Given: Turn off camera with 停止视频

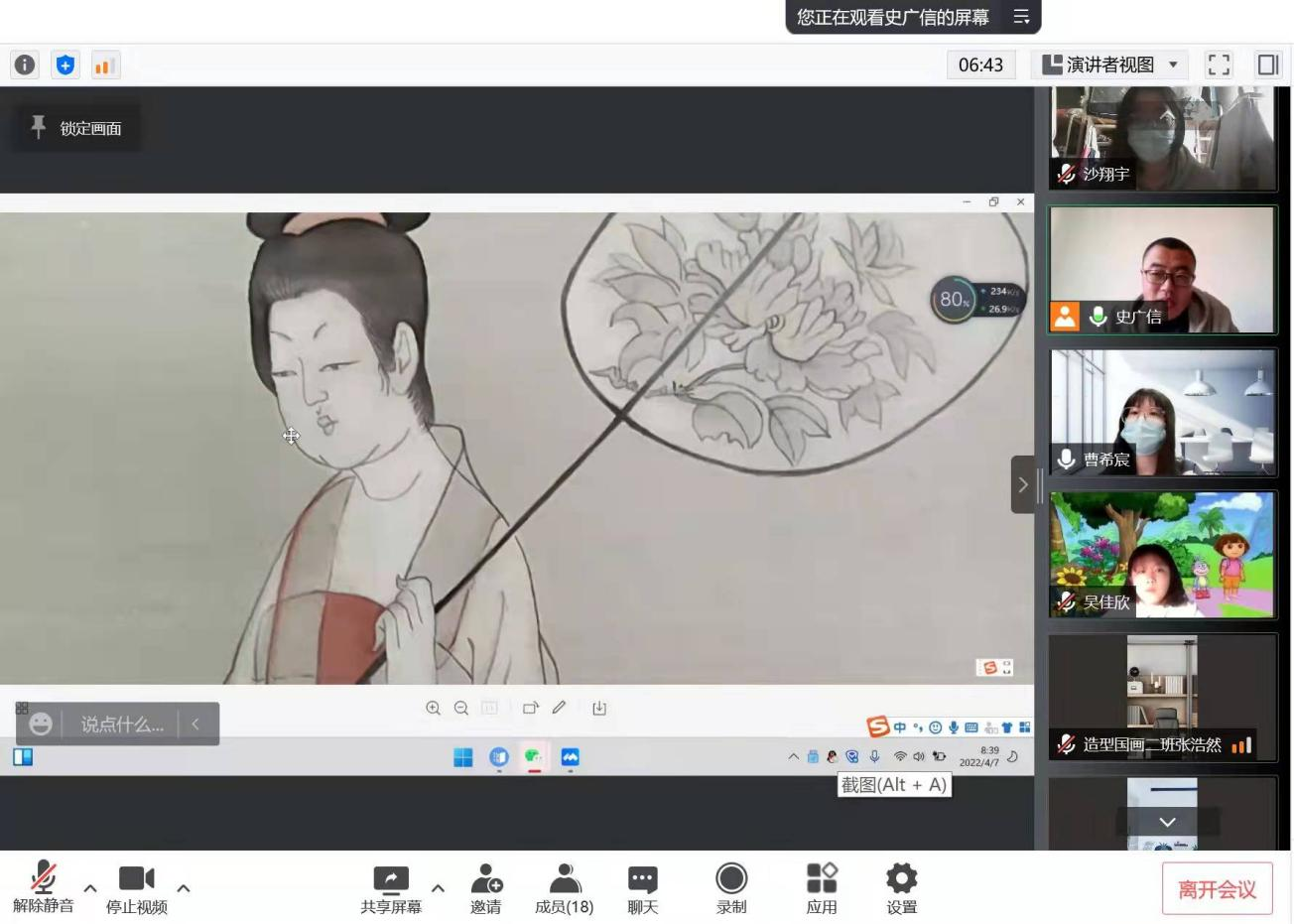Looking at the screenshot, I should coord(137,887).
